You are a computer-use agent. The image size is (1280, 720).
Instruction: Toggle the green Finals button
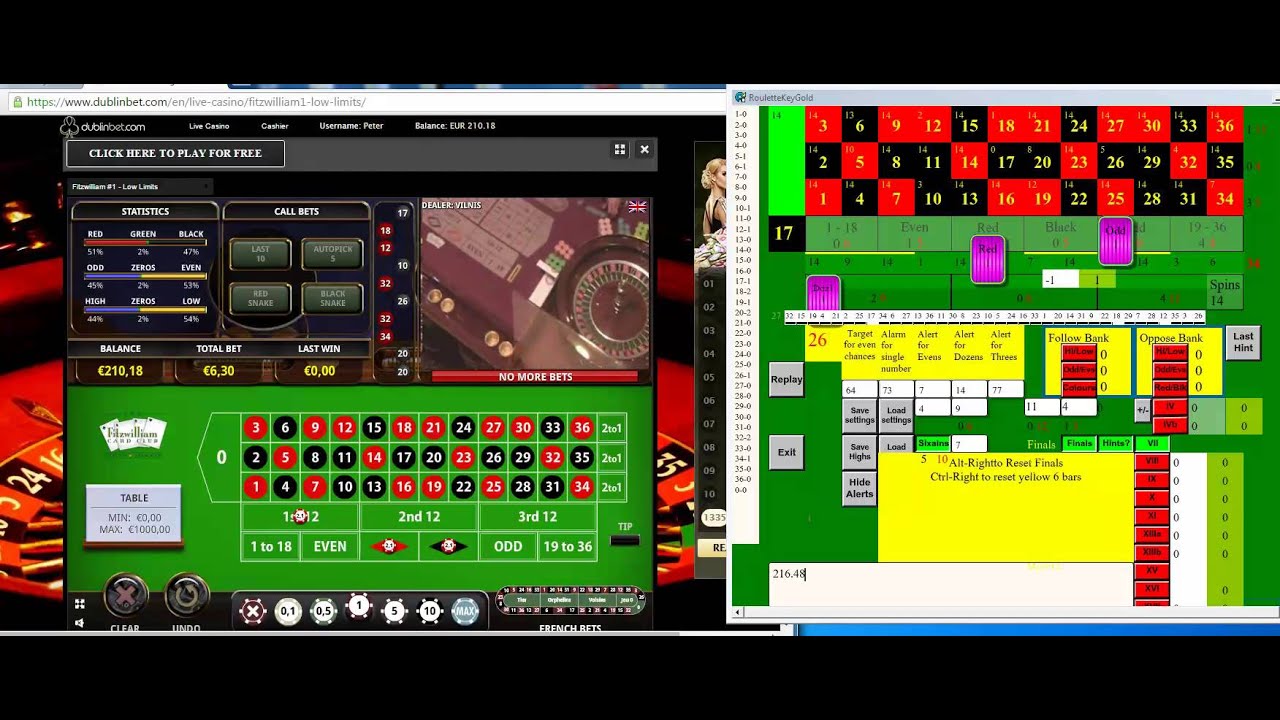point(1079,444)
